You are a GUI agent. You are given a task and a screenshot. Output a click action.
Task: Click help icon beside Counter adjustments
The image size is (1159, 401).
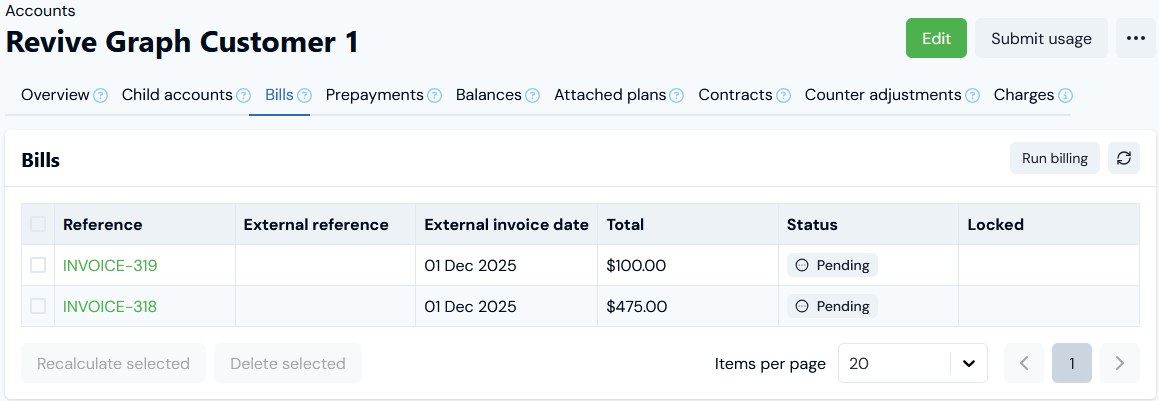click(971, 96)
